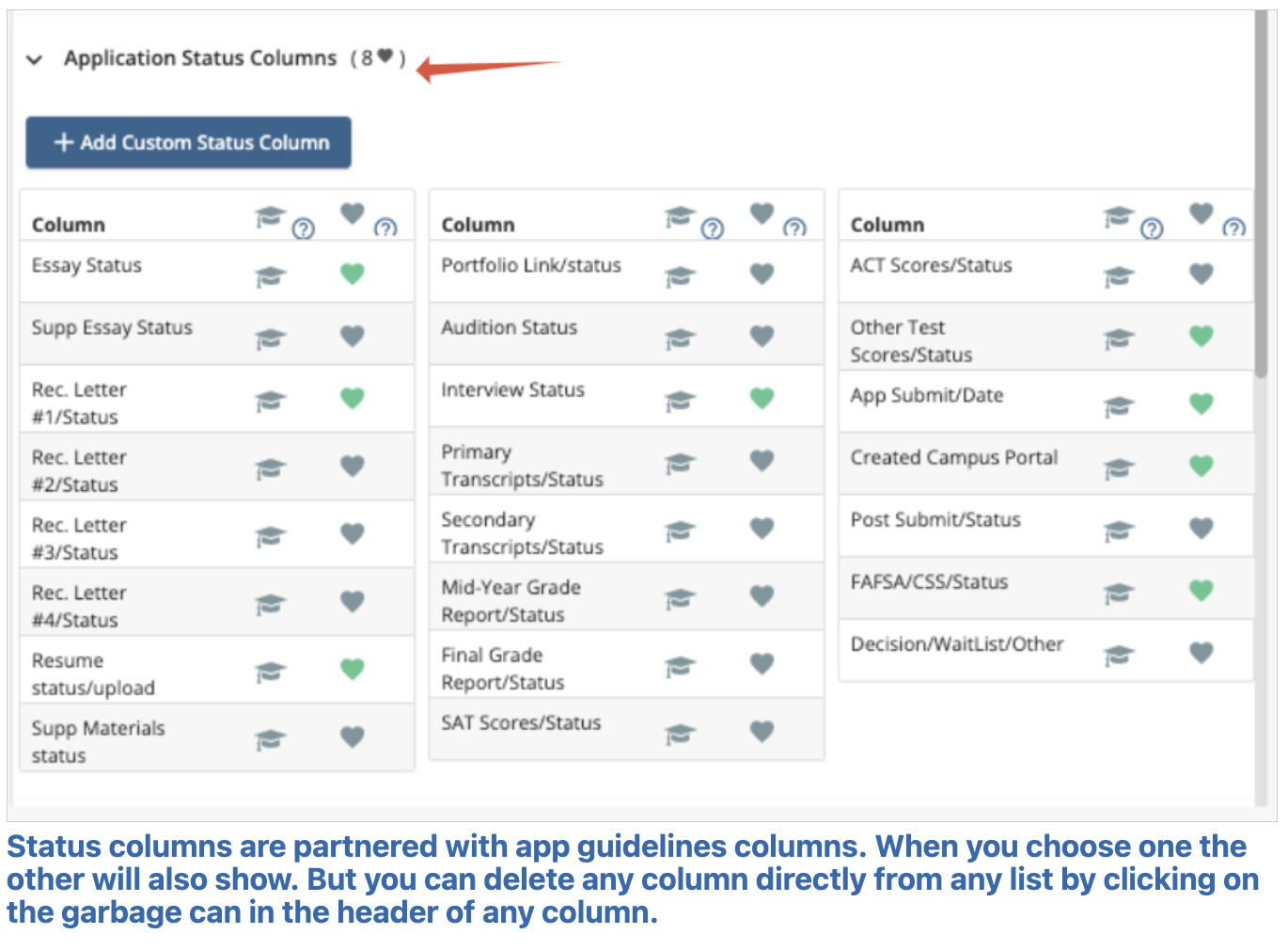Click the heart icon in the first column header
The image size is (1288, 950).
(x=352, y=214)
